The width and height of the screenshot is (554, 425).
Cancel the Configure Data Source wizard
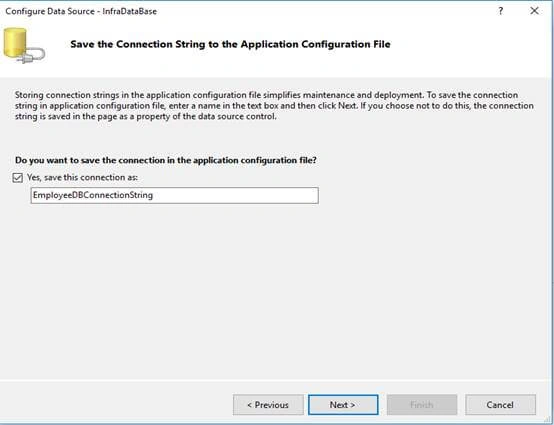(500, 405)
